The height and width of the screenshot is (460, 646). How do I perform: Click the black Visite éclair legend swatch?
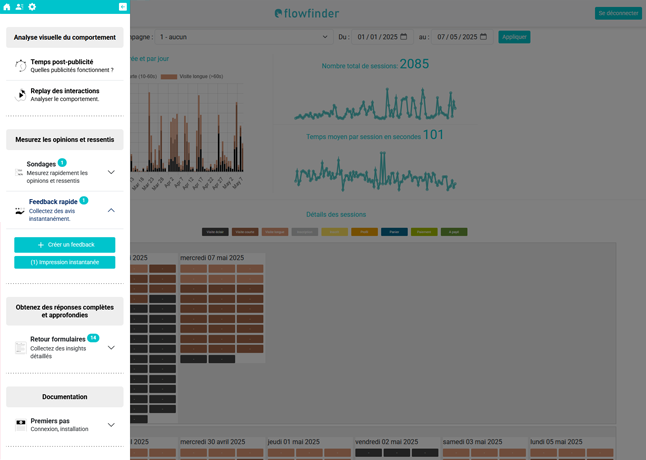click(215, 232)
